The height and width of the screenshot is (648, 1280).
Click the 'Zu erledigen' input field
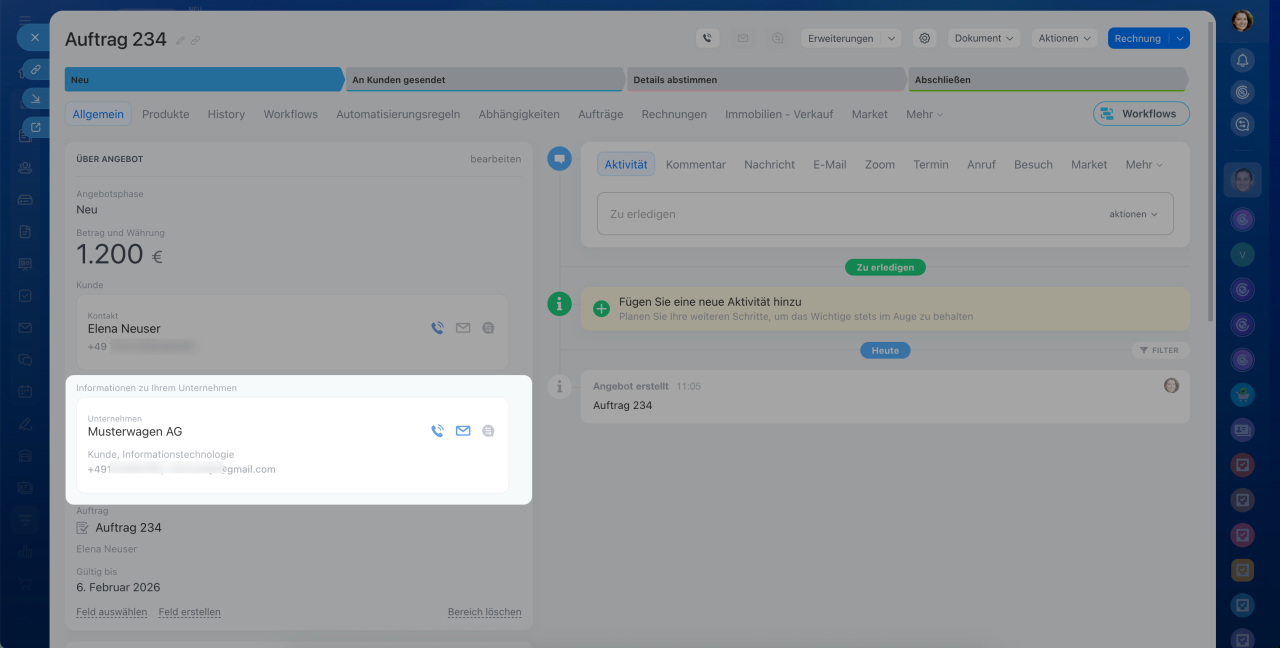click(x=840, y=214)
